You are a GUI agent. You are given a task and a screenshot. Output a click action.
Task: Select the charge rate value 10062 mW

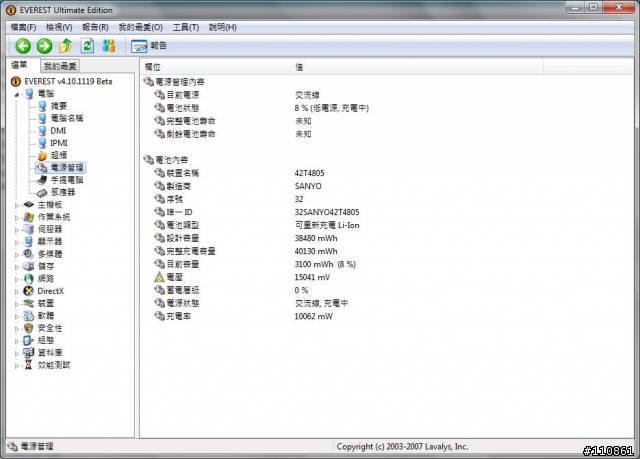tap(313, 316)
